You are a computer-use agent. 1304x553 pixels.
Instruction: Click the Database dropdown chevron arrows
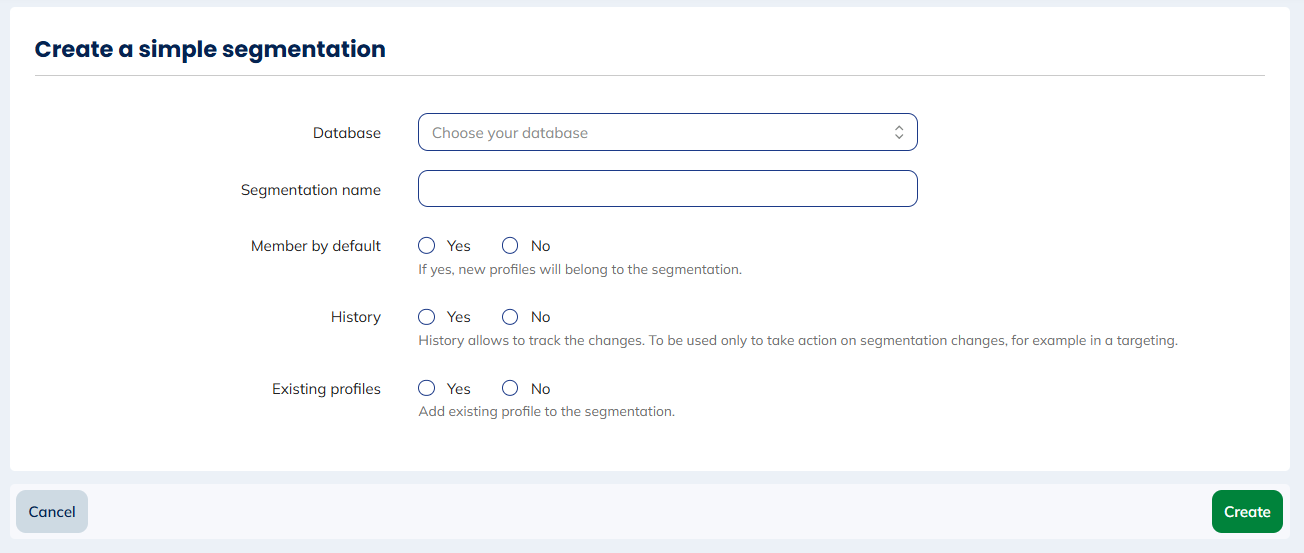point(899,132)
